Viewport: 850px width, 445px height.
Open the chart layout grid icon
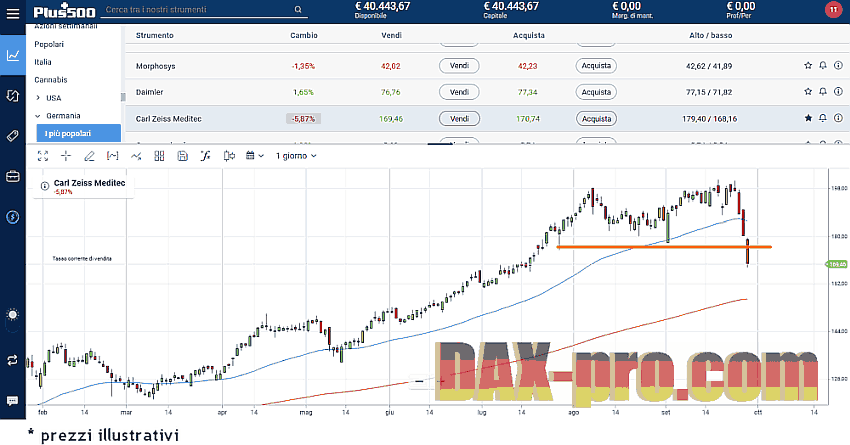coord(159,156)
